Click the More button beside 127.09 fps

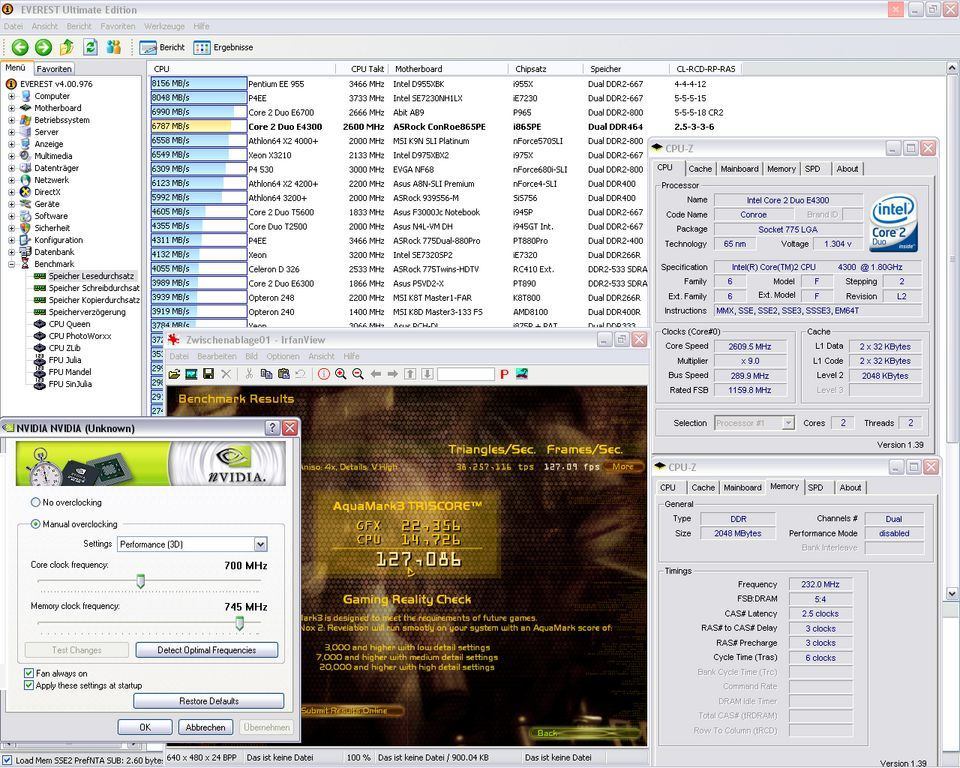click(623, 467)
